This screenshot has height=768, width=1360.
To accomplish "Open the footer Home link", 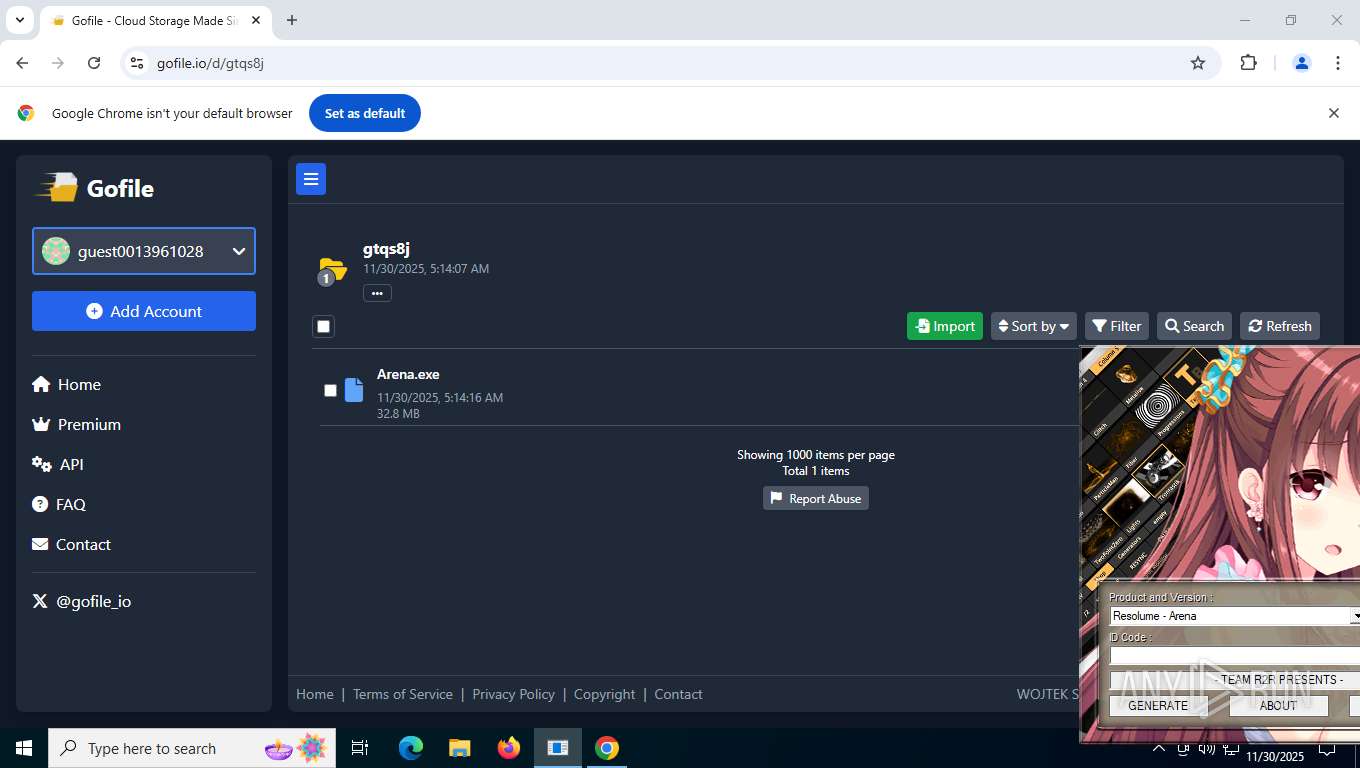I will pyautogui.click(x=315, y=694).
